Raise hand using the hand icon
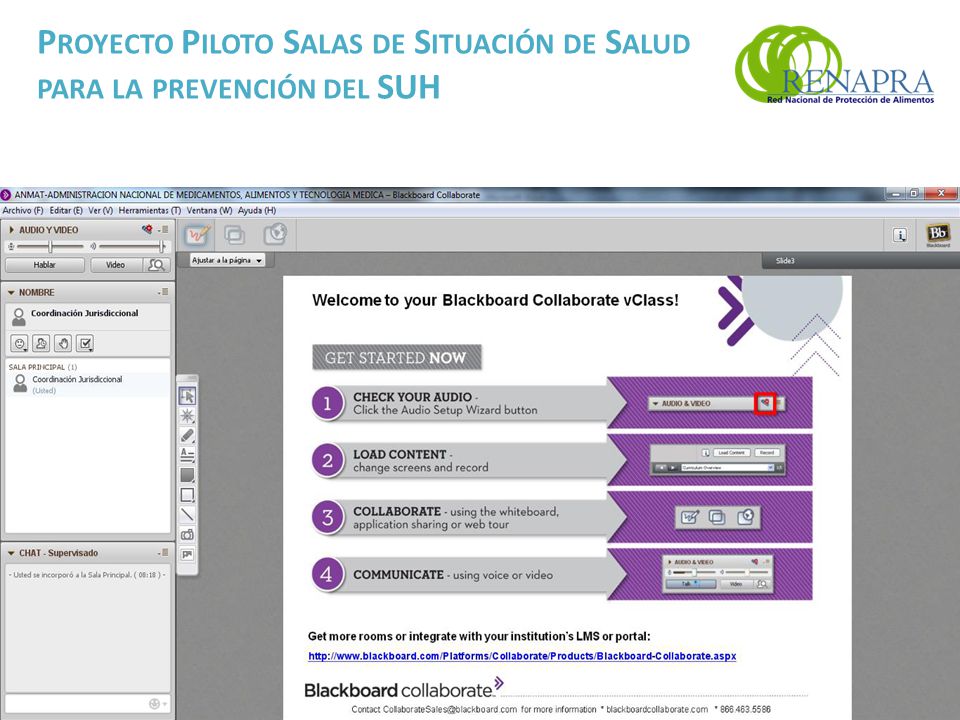This screenshot has width=960, height=720. [63, 343]
